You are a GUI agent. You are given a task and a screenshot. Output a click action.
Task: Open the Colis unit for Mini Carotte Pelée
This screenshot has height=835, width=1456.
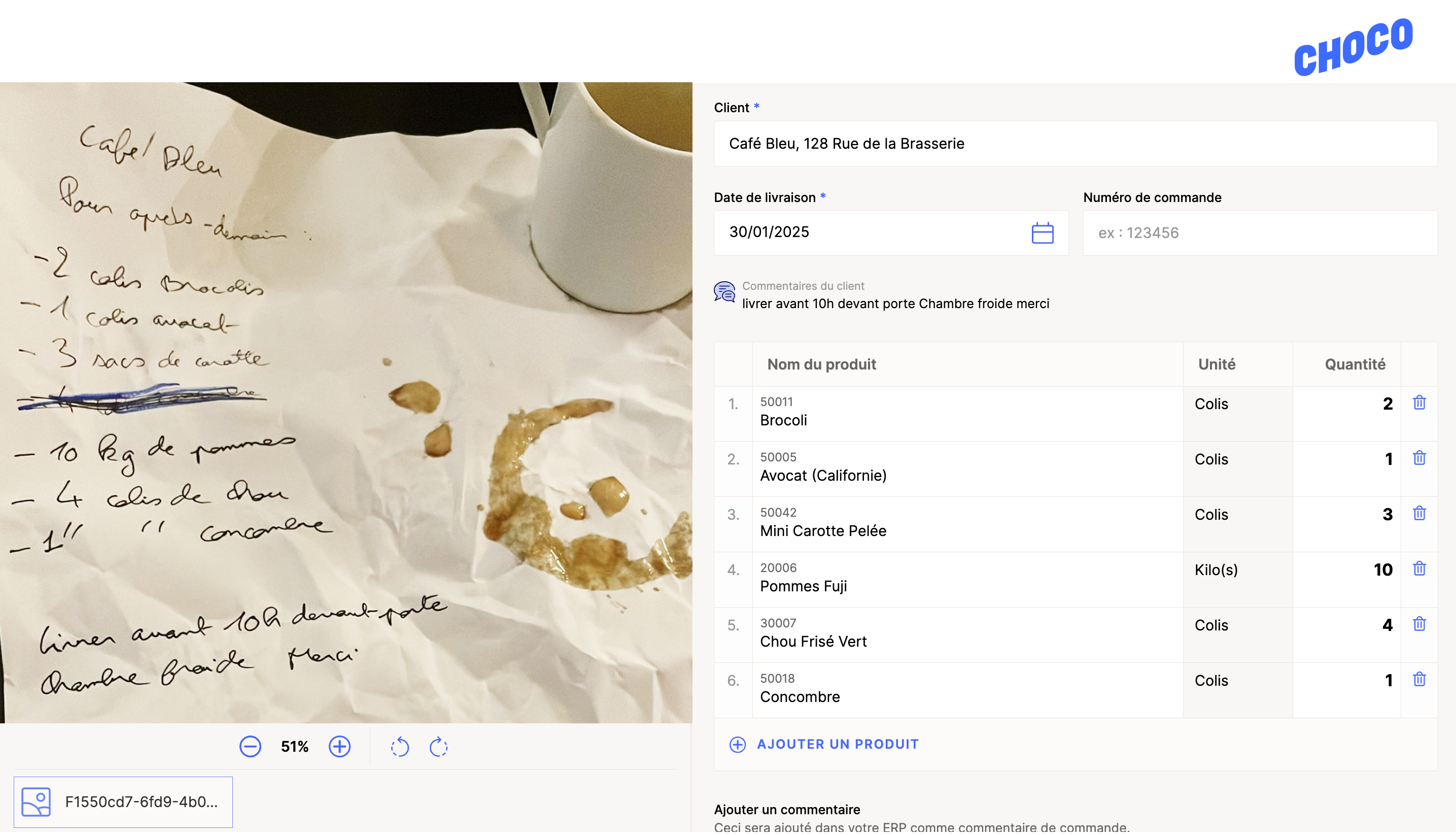pos(1237,525)
